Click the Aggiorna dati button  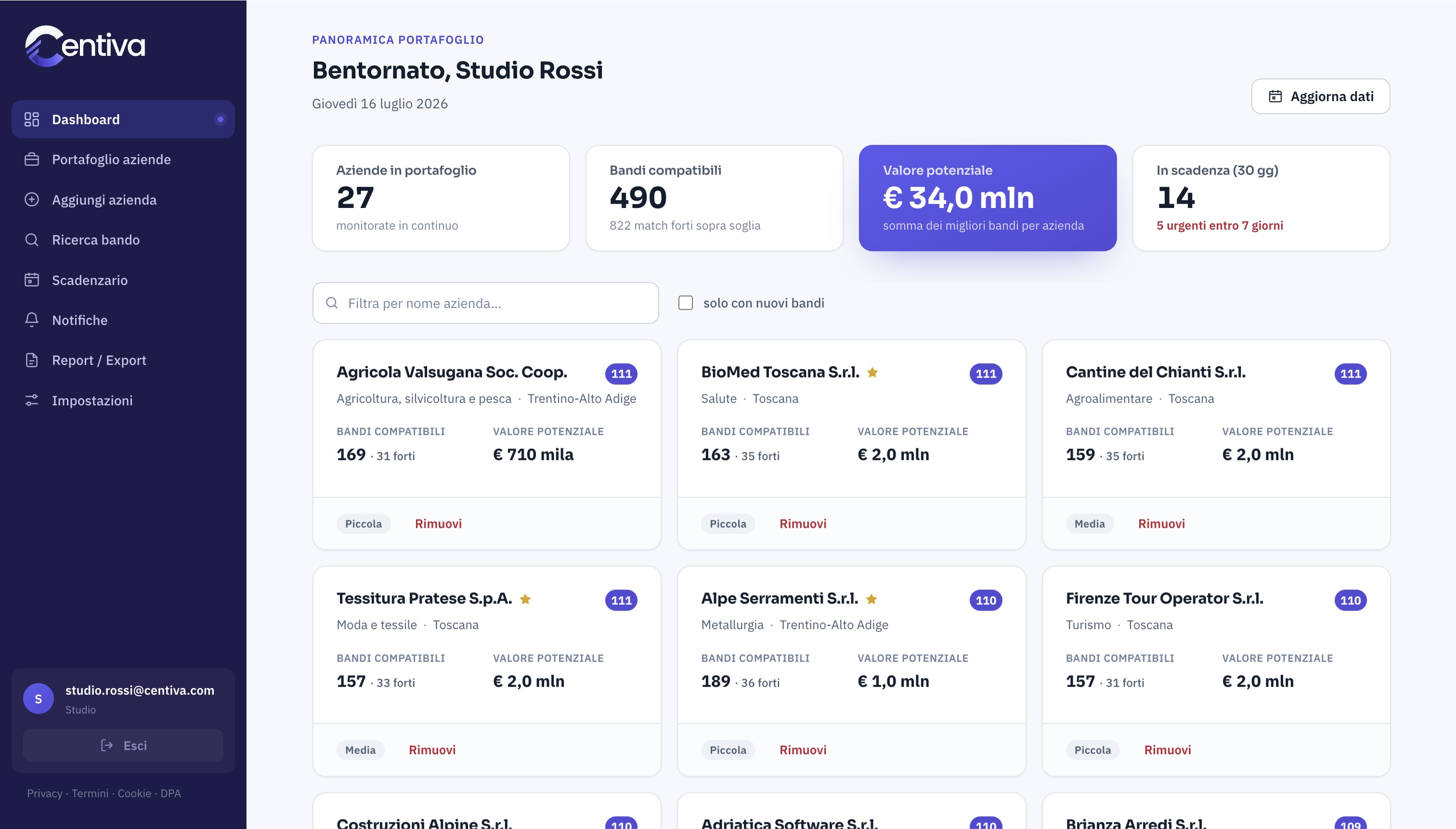pyautogui.click(x=1321, y=96)
